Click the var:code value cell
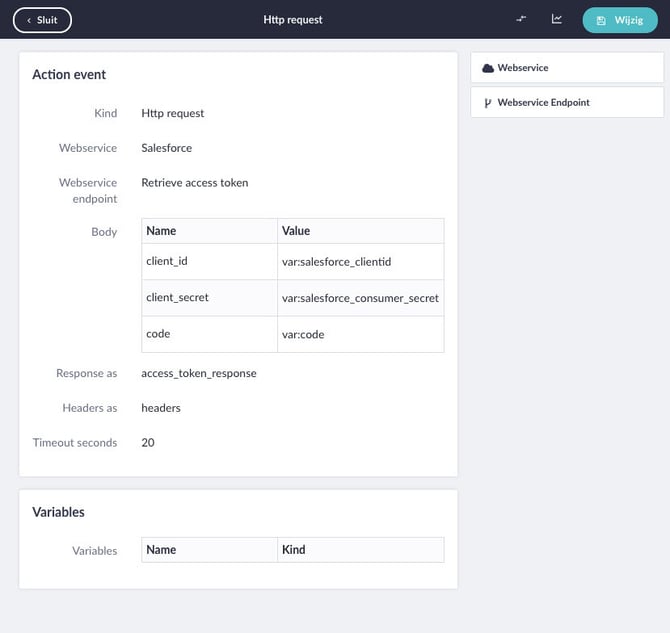The image size is (670, 633). 361,334
